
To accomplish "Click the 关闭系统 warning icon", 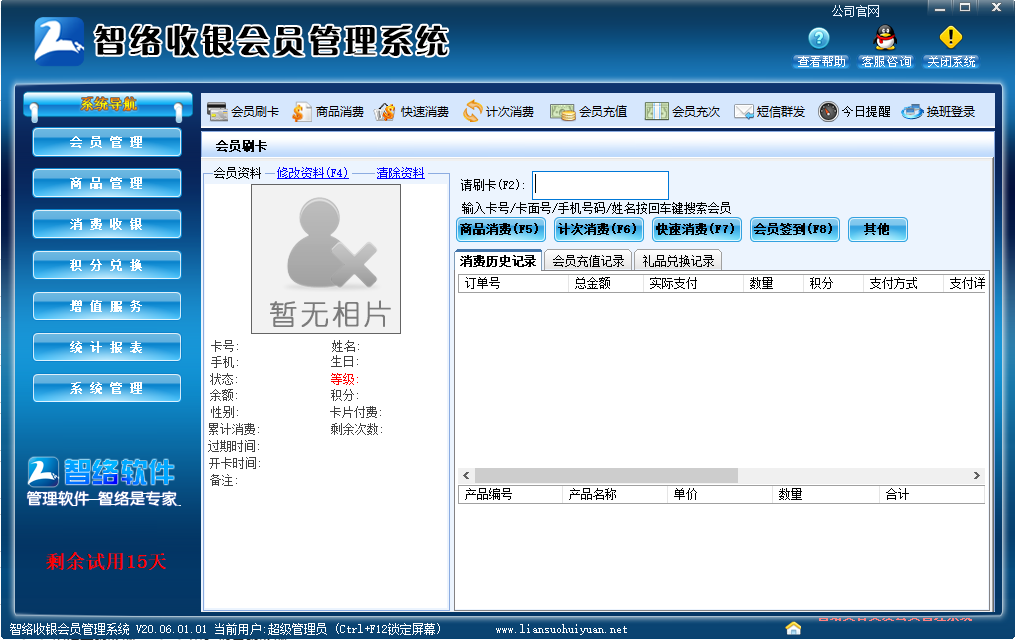I will pyautogui.click(x=951, y=37).
